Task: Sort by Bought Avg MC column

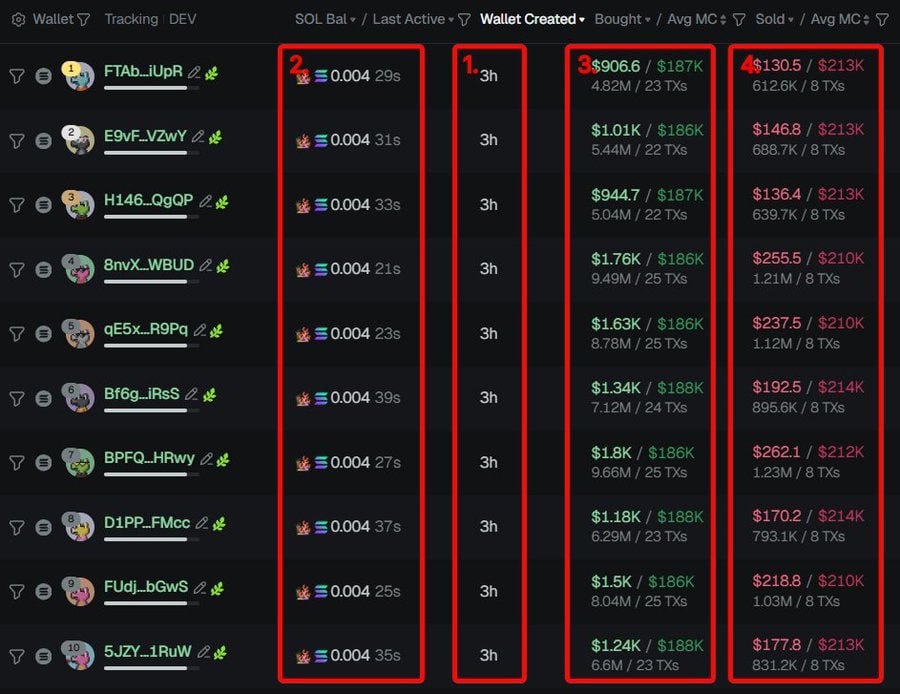Action: click(x=697, y=19)
